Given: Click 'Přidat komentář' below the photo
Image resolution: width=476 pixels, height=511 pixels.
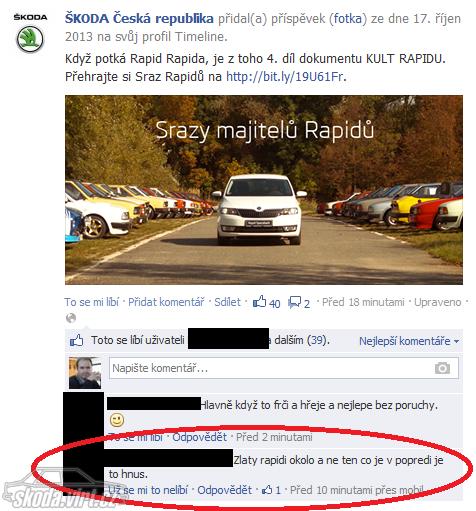Looking at the screenshot, I should point(166,302).
